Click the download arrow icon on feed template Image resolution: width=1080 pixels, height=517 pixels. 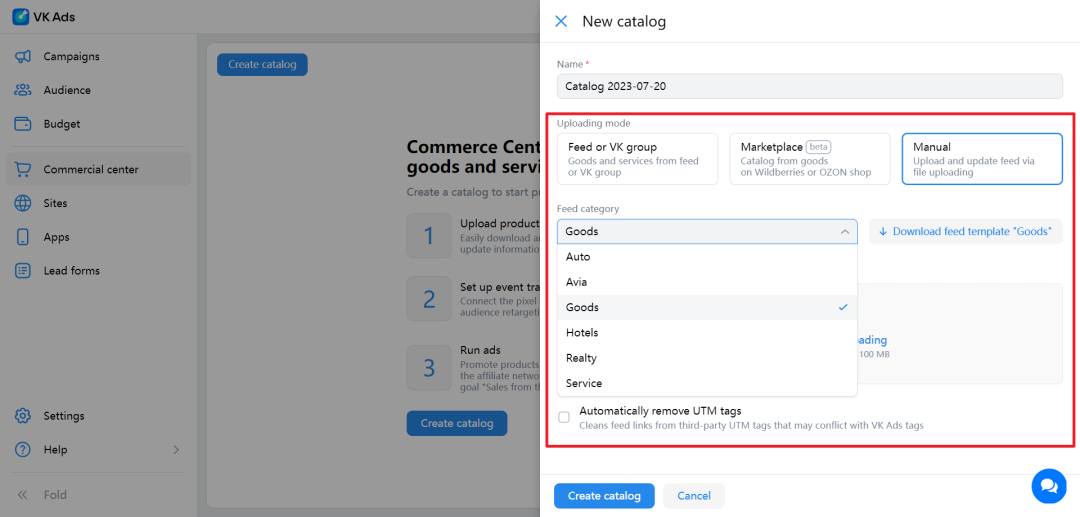(x=883, y=232)
